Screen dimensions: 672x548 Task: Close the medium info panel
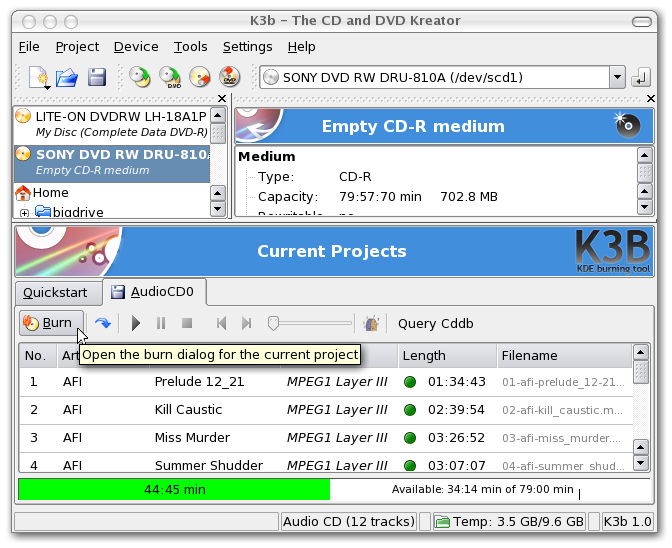point(651,99)
